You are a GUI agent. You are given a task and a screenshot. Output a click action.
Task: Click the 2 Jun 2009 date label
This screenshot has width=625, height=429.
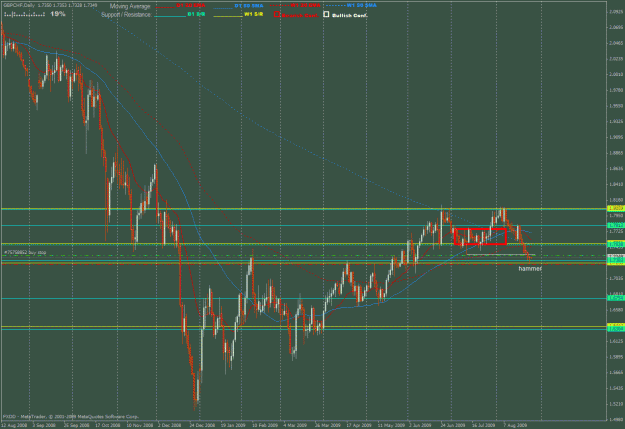tap(421, 425)
